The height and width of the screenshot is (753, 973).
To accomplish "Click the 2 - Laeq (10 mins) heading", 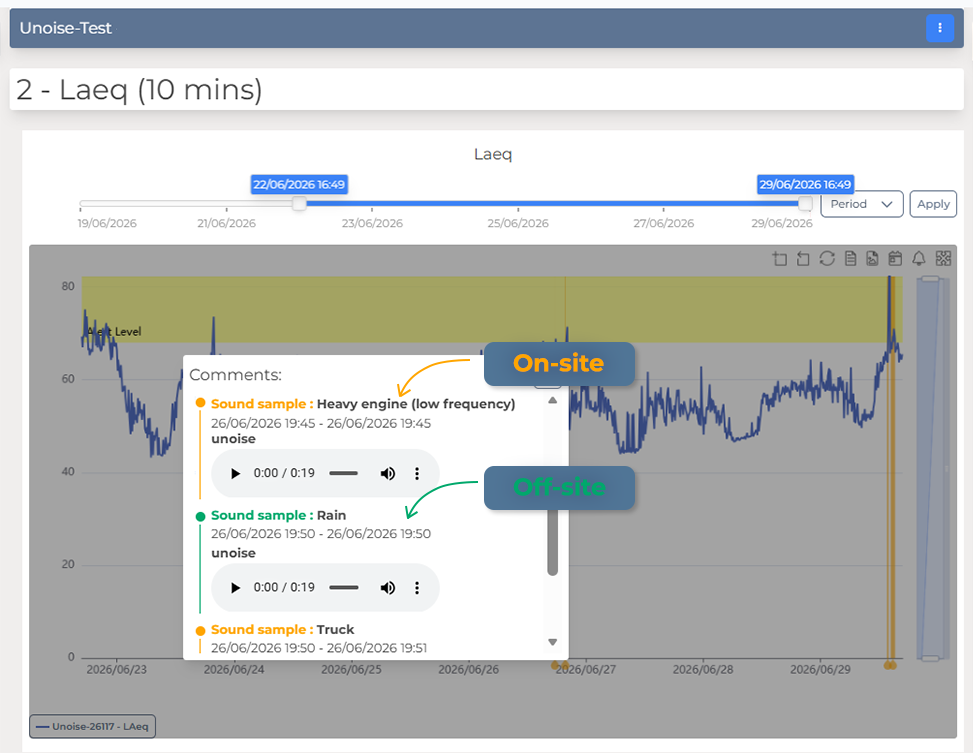I will [x=139, y=89].
